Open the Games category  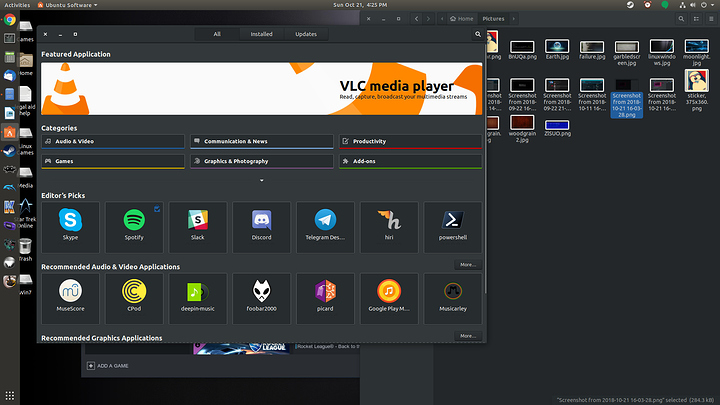(112, 160)
